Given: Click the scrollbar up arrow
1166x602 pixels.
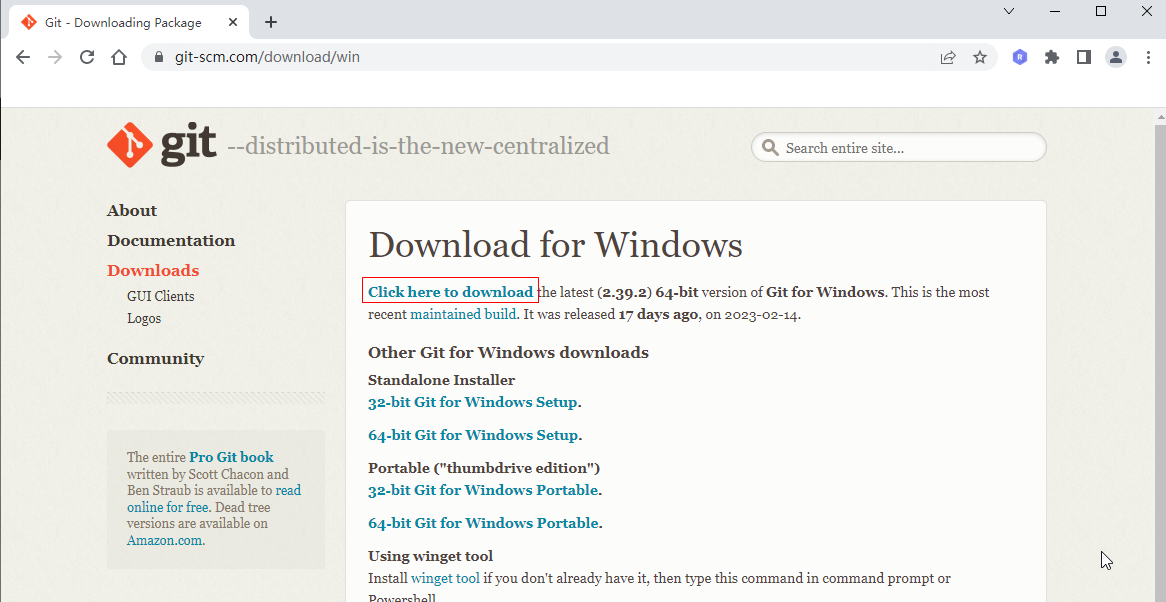Looking at the screenshot, I should pyautogui.click(x=1162, y=116).
